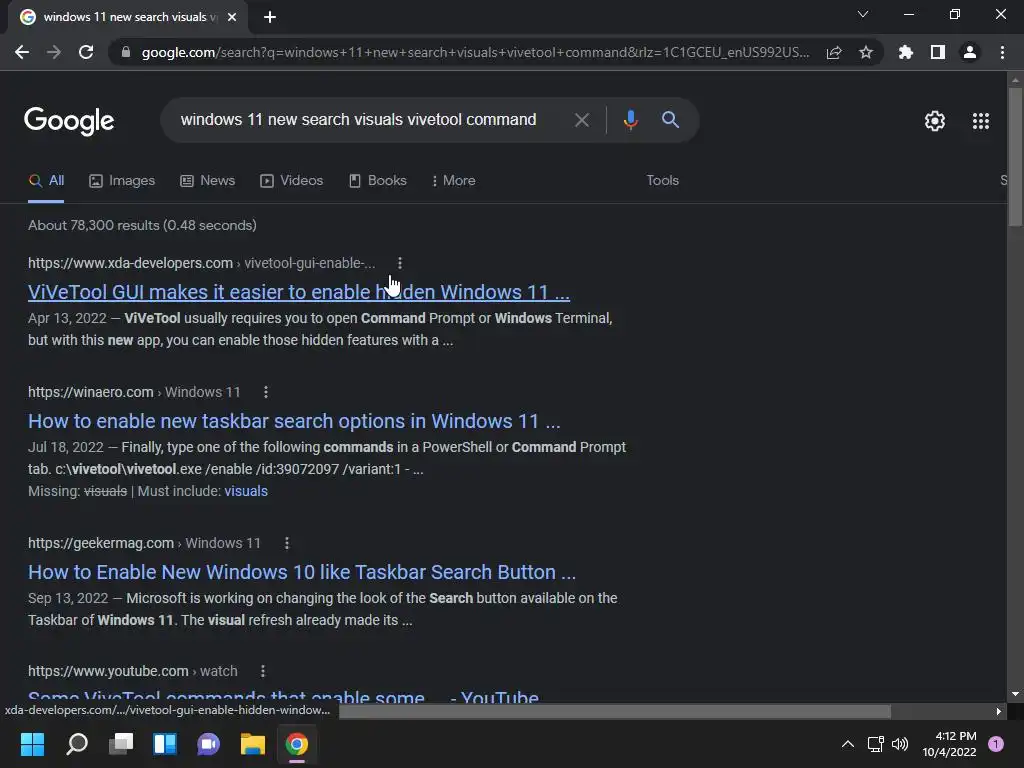Click the https://www.xda-developers.com breadcrumb
The height and width of the screenshot is (768, 1024).
[131, 263]
